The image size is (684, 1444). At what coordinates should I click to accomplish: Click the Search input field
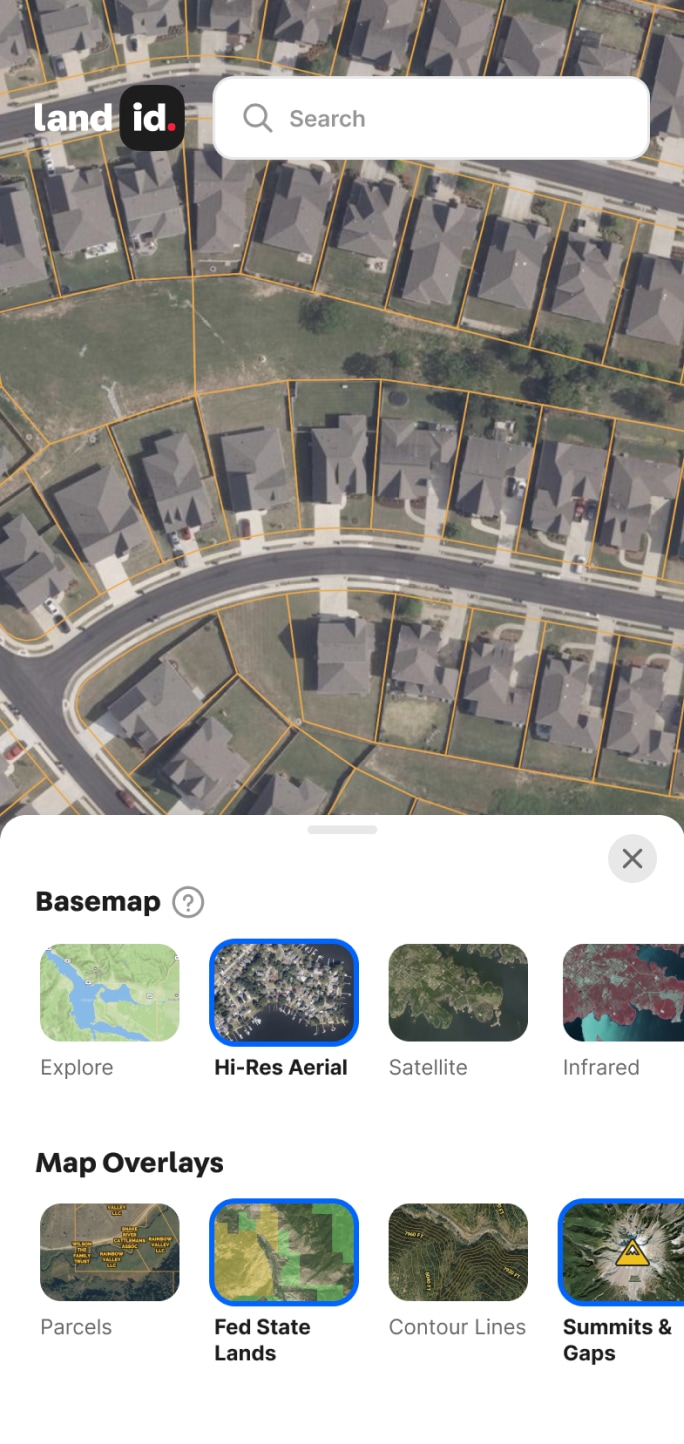[x=432, y=118]
